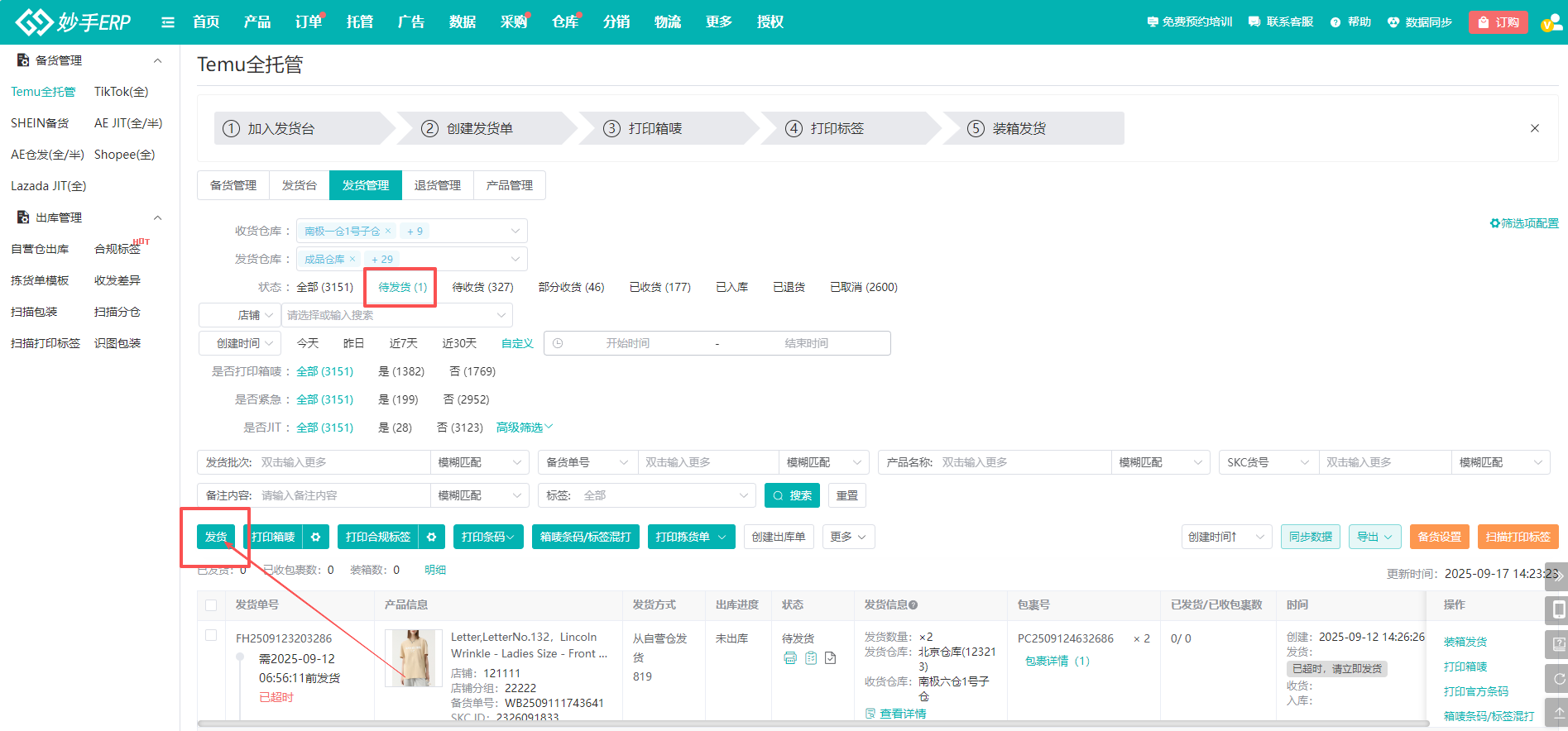Click back-to-top arrow icon on right edge
This screenshot has width=1568, height=731.
coord(1558,712)
